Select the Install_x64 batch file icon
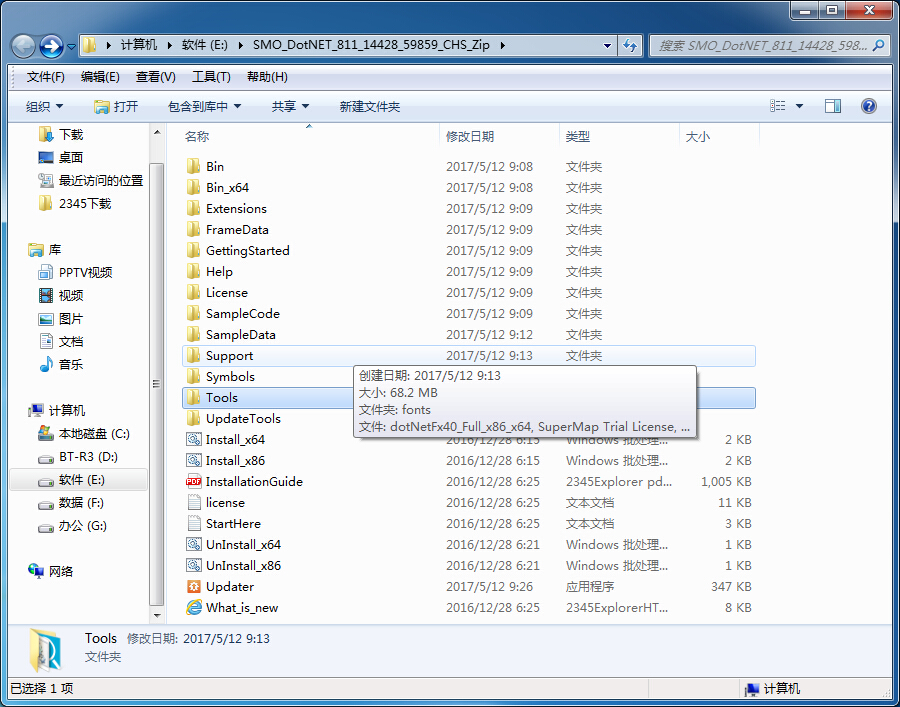Viewport: 900px width, 707px height. click(194, 440)
